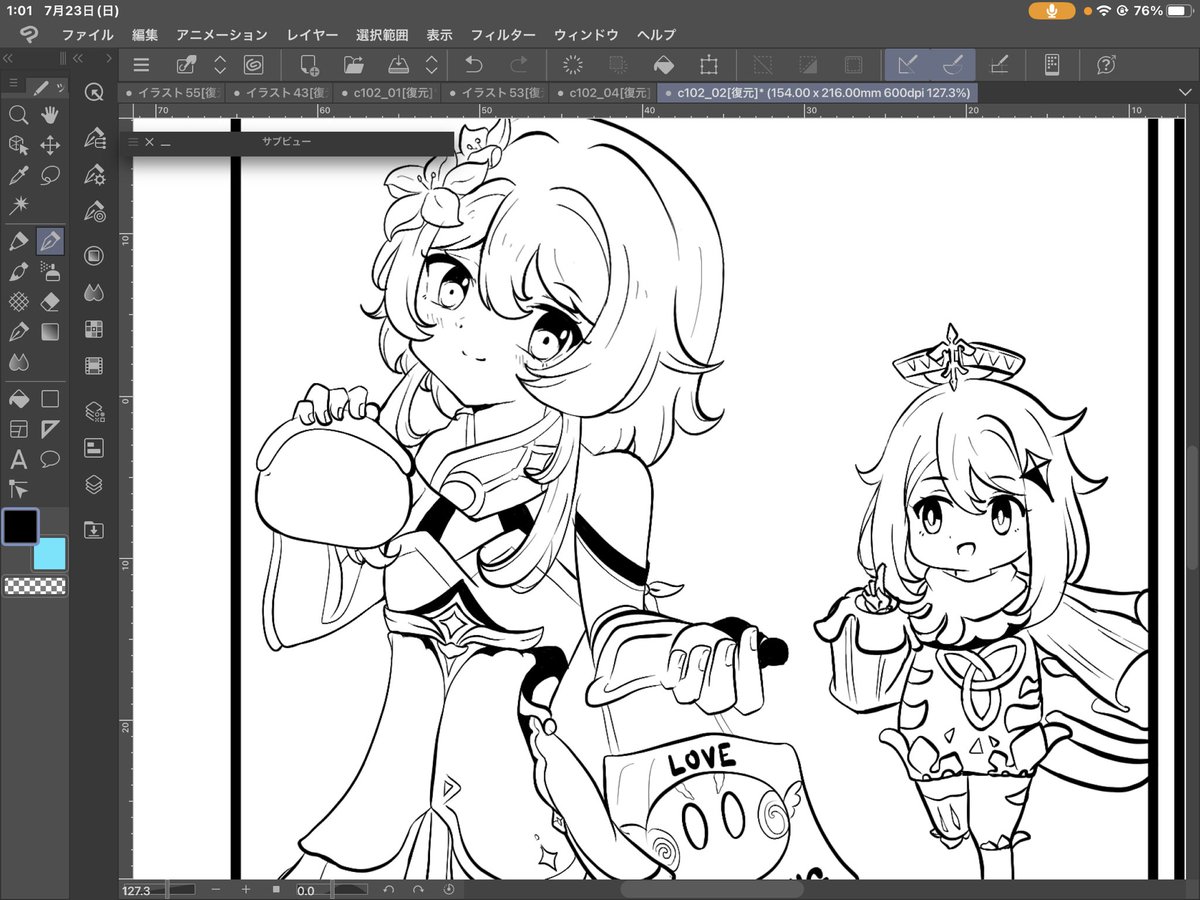Select the Airbrush spray tool

(50, 271)
